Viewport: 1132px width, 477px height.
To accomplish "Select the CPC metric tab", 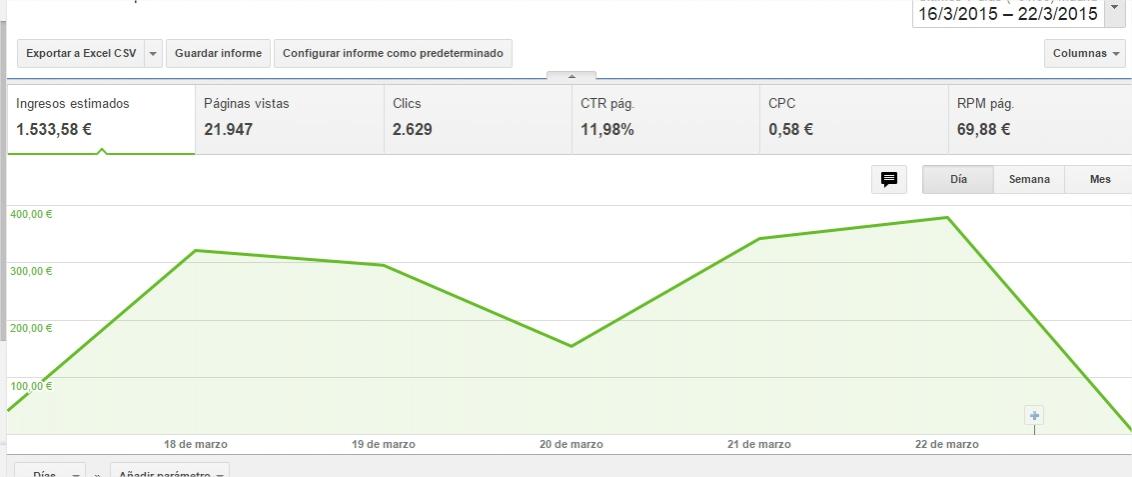I will (x=853, y=117).
